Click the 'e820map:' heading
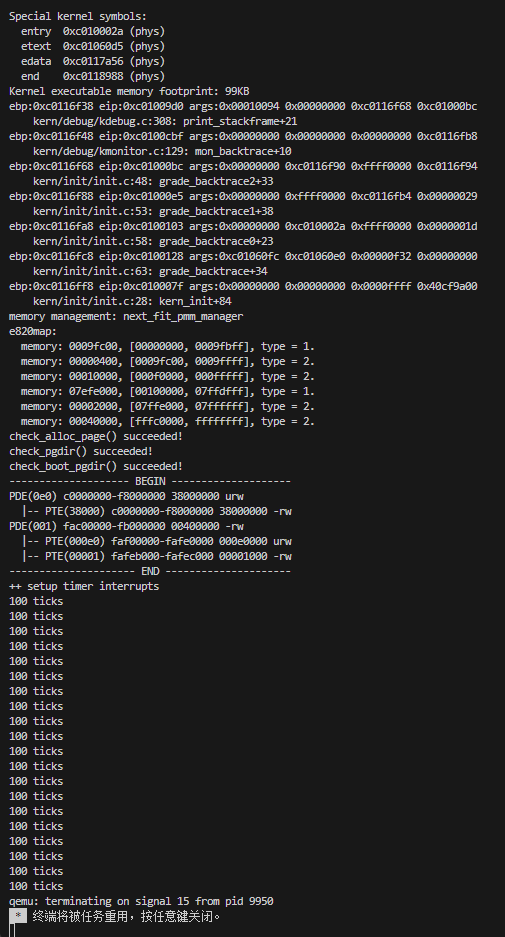This screenshot has height=937, width=505. point(33,331)
